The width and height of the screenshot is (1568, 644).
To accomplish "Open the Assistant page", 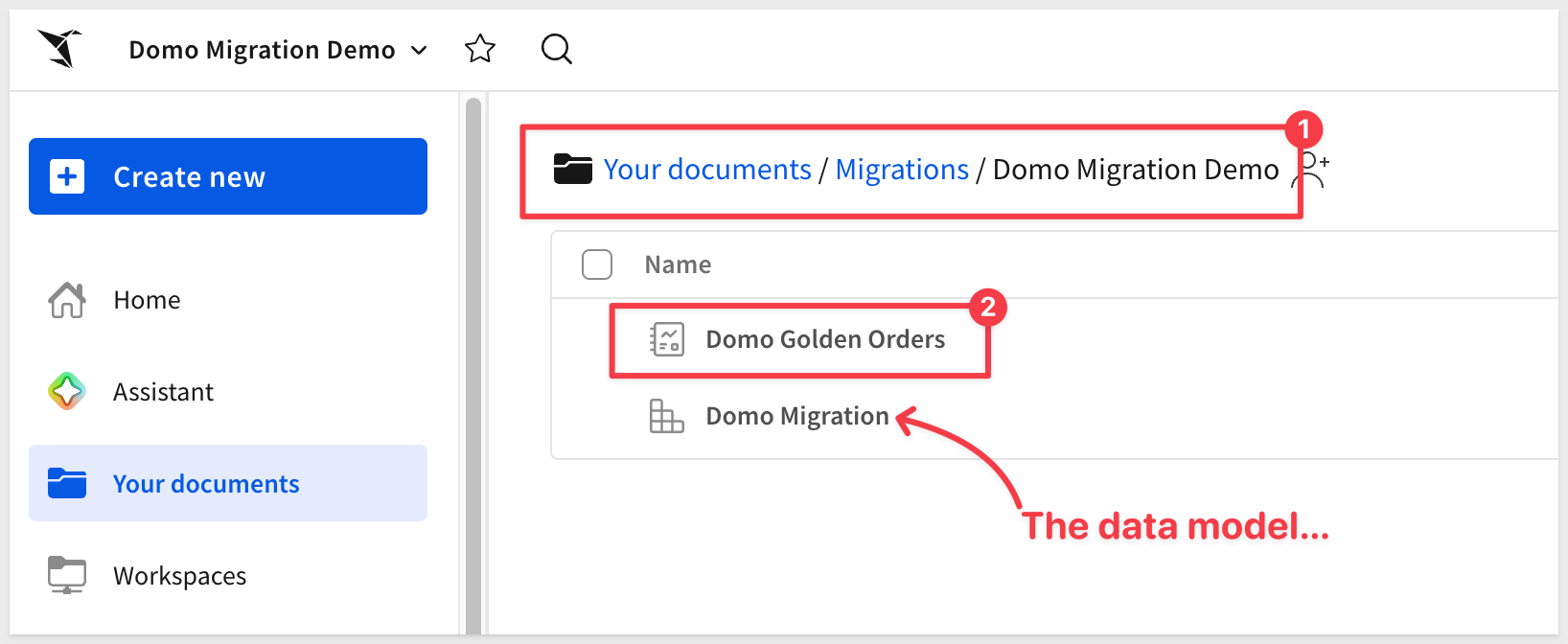I will (x=228, y=392).
